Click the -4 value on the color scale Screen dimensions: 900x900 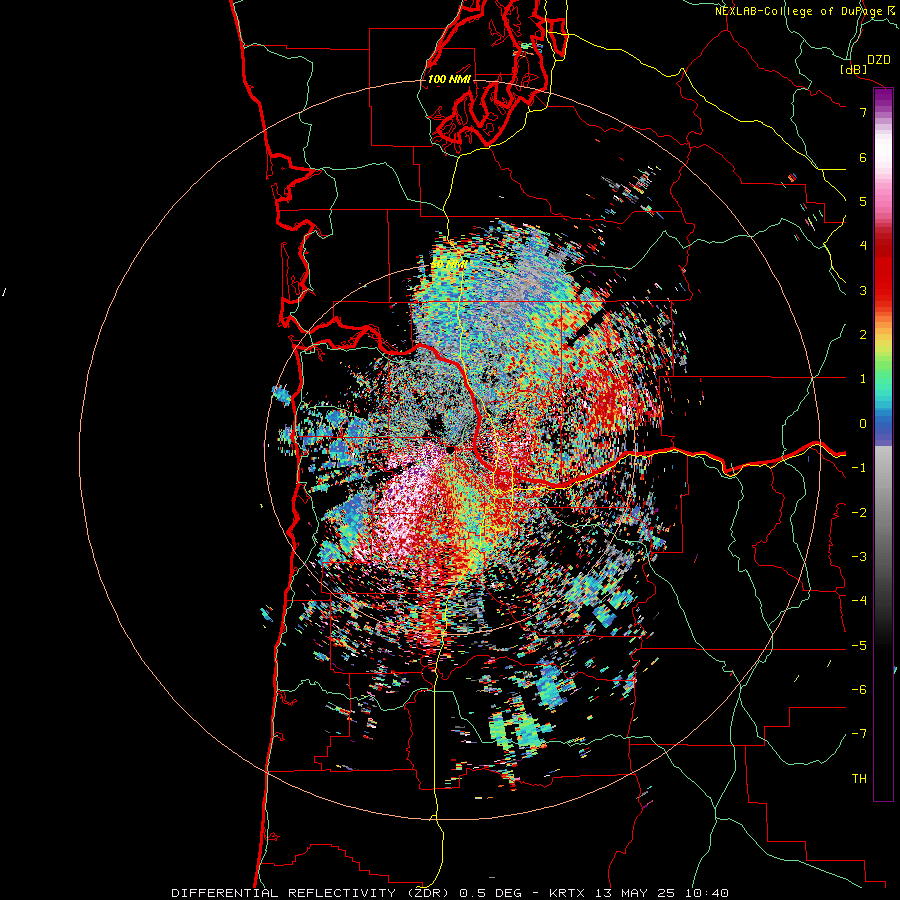point(859,601)
